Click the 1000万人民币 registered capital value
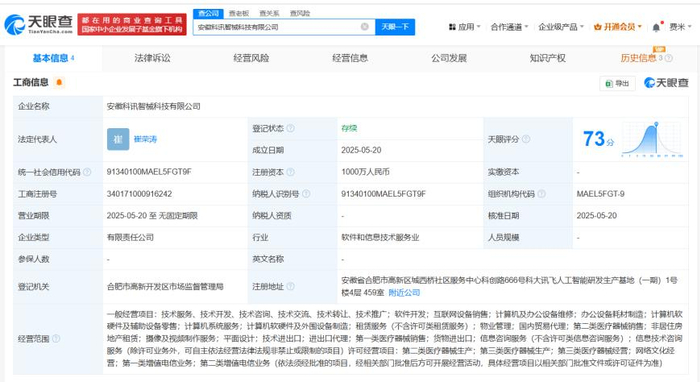 tap(366, 172)
